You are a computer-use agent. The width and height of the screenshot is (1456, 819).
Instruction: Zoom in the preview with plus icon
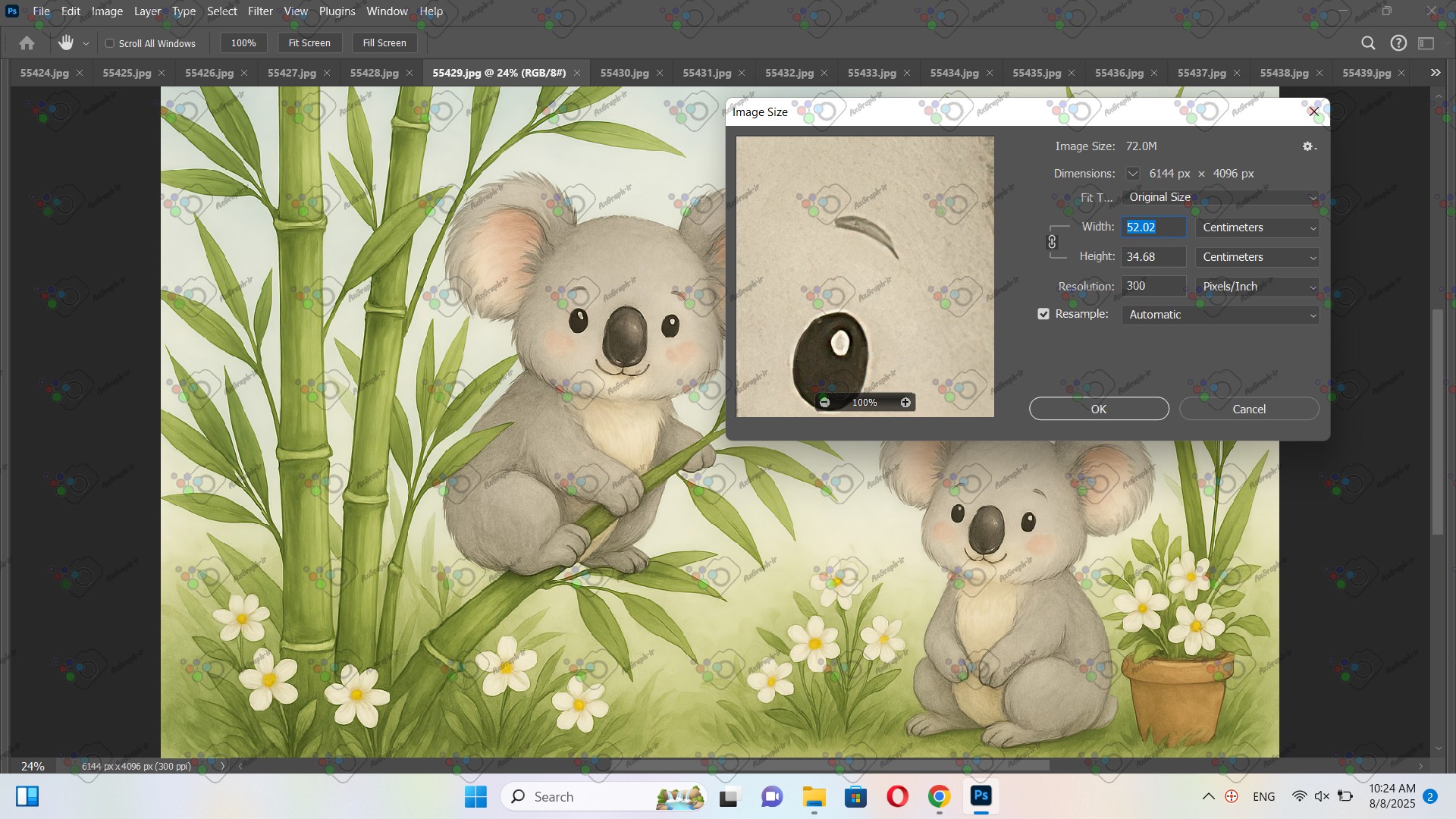(x=905, y=403)
